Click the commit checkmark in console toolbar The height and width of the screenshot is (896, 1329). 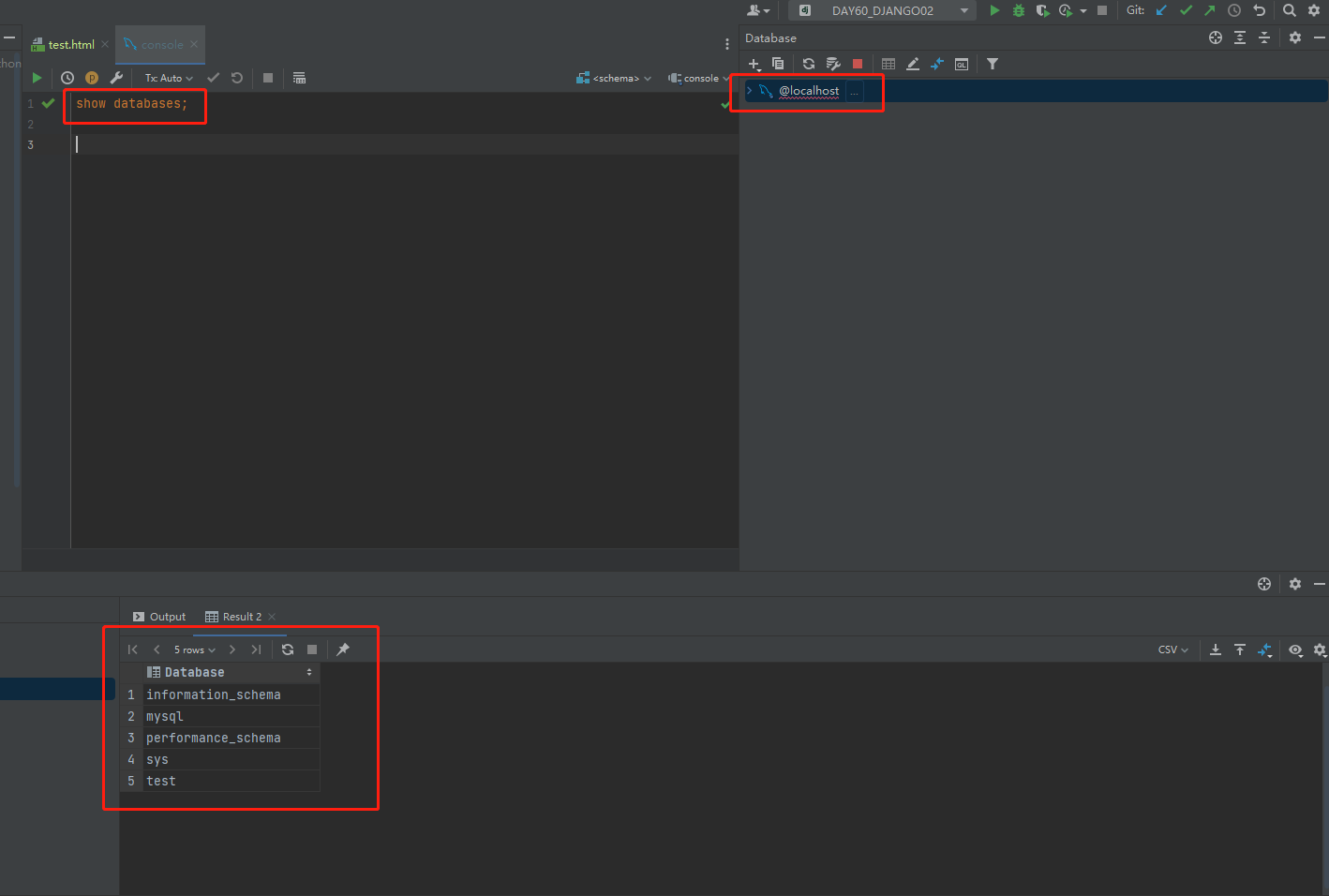(213, 78)
